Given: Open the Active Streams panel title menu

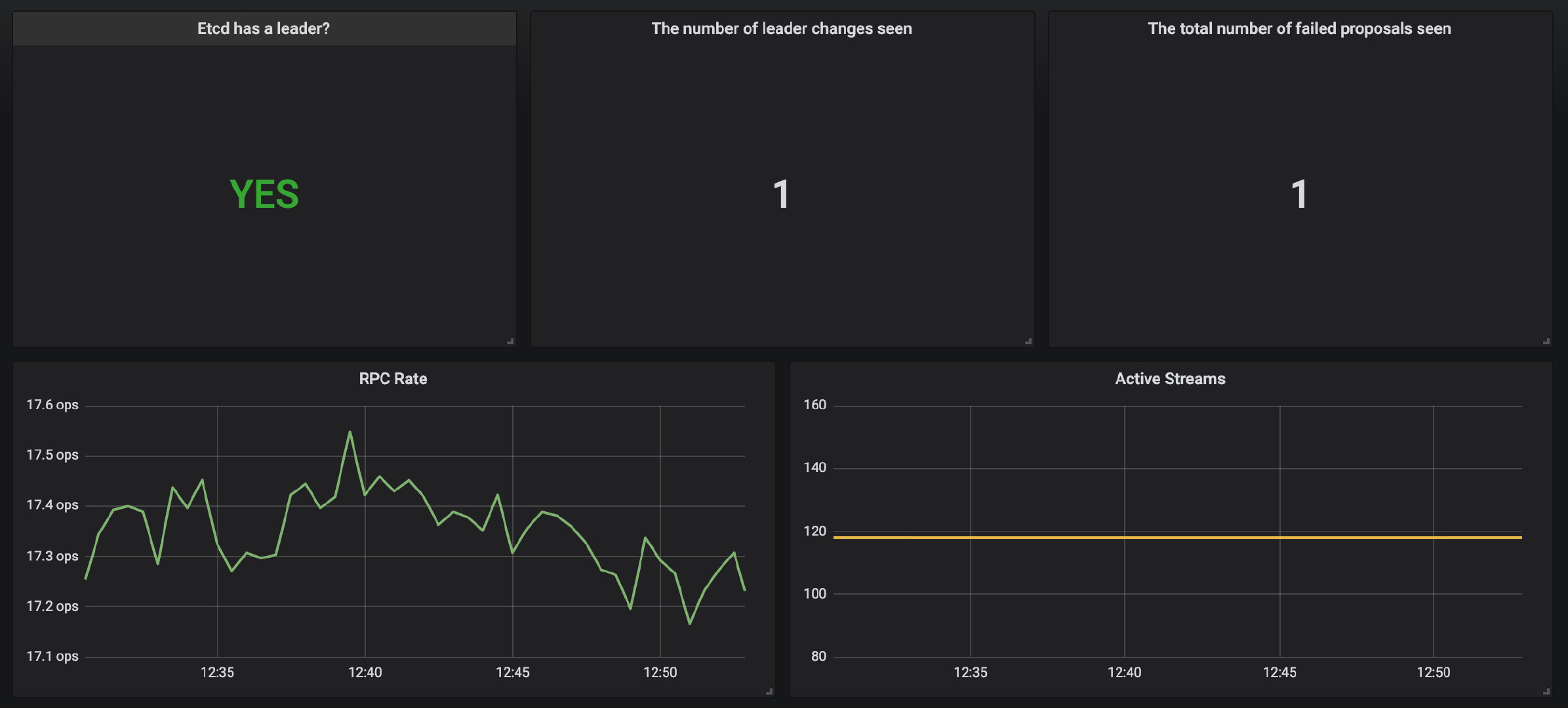Looking at the screenshot, I should (x=1170, y=379).
